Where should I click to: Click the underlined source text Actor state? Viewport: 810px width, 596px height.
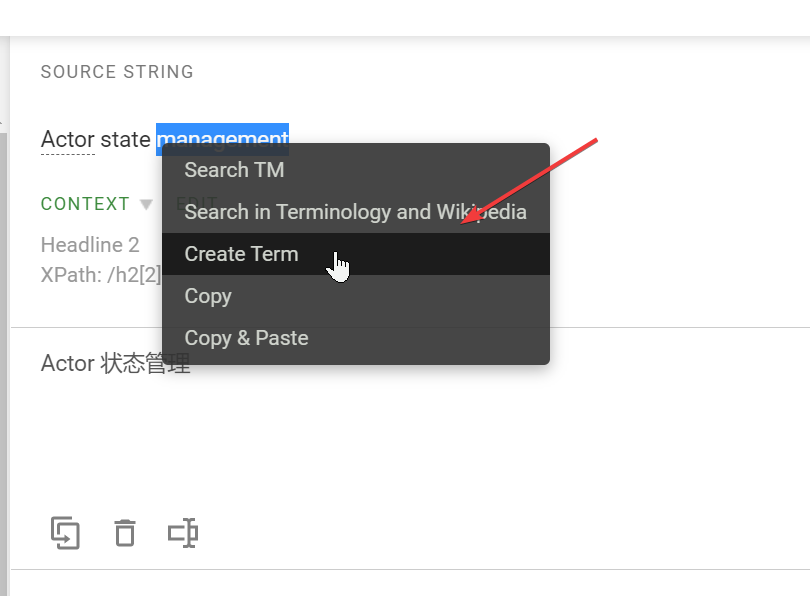click(x=95, y=140)
